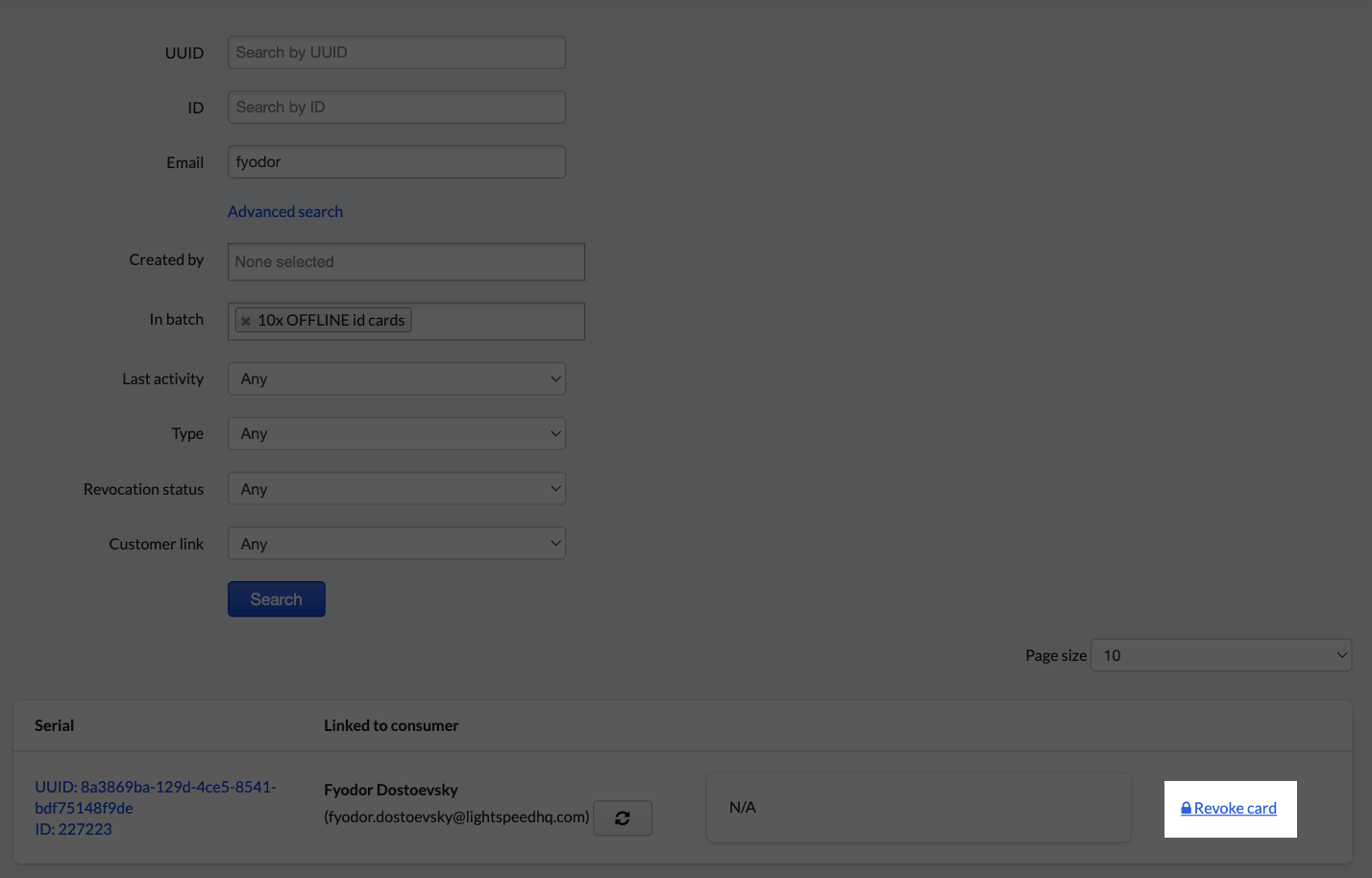The height and width of the screenshot is (878, 1372).
Task: Change the Page size dropdown
Action: pyautogui.click(x=1220, y=655)
